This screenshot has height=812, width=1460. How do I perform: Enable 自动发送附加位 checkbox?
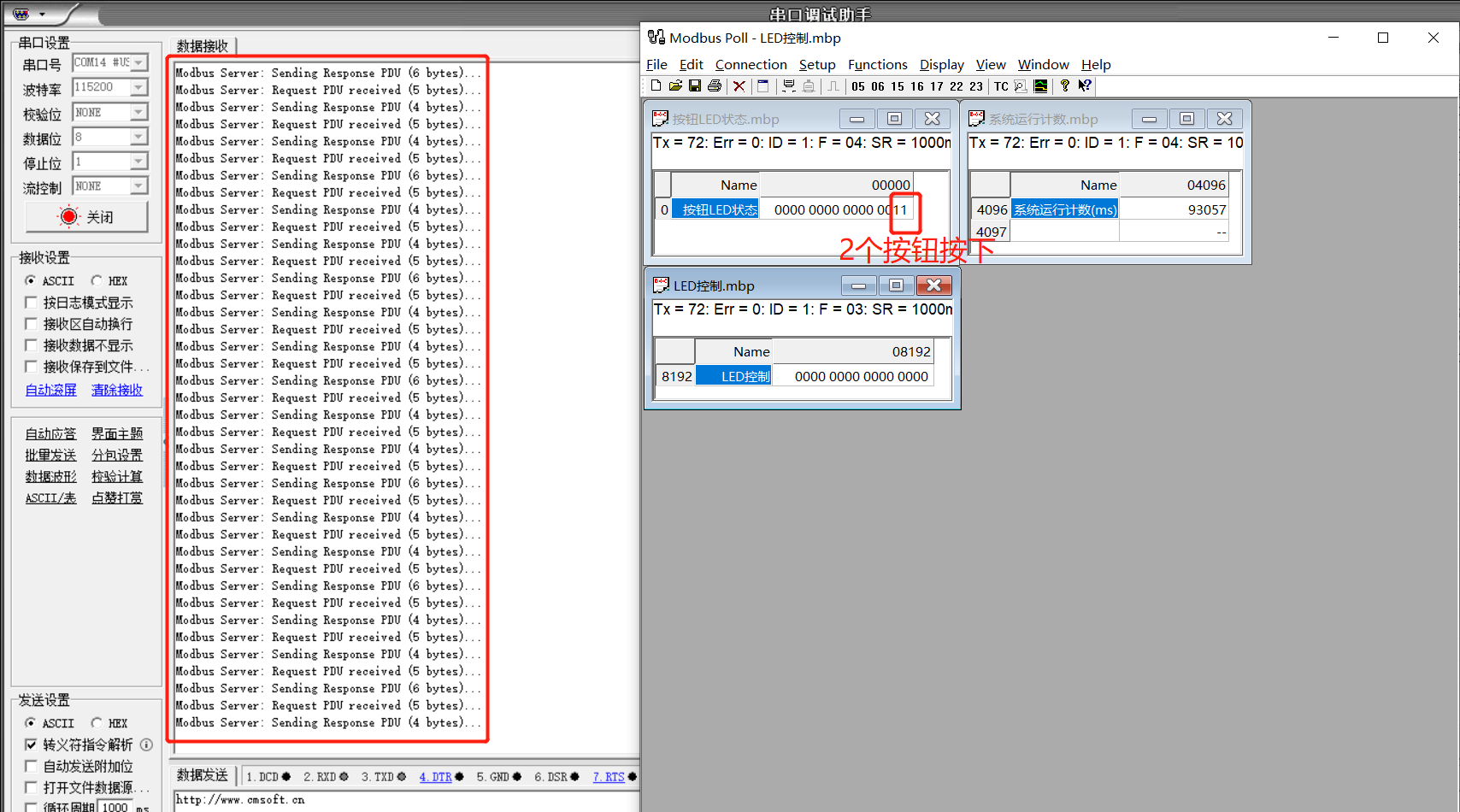(x=31, y=766)
